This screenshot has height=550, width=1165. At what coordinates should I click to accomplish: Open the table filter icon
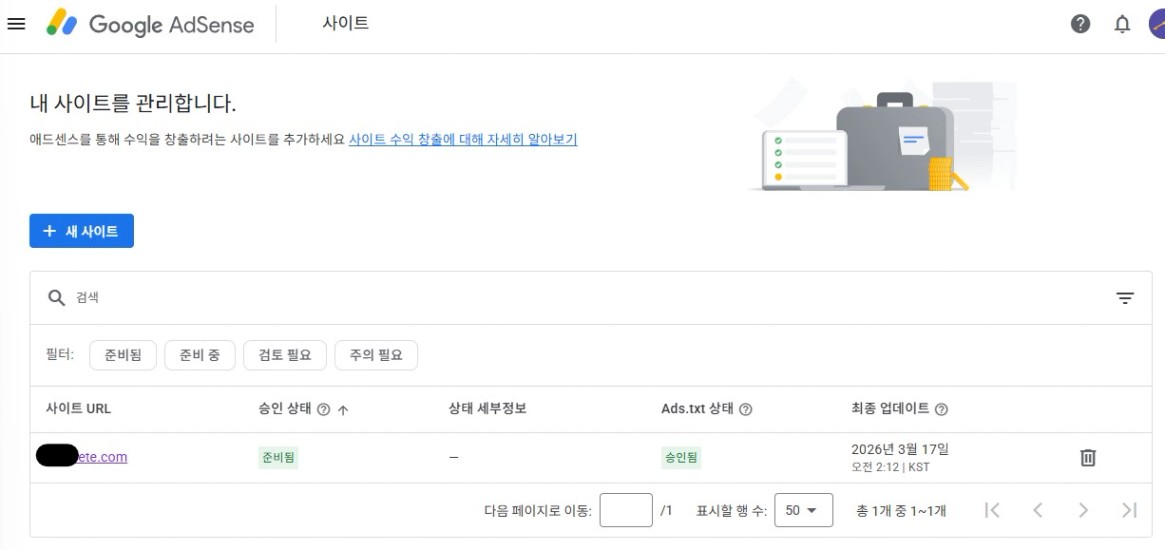(x=1125, y=298)
